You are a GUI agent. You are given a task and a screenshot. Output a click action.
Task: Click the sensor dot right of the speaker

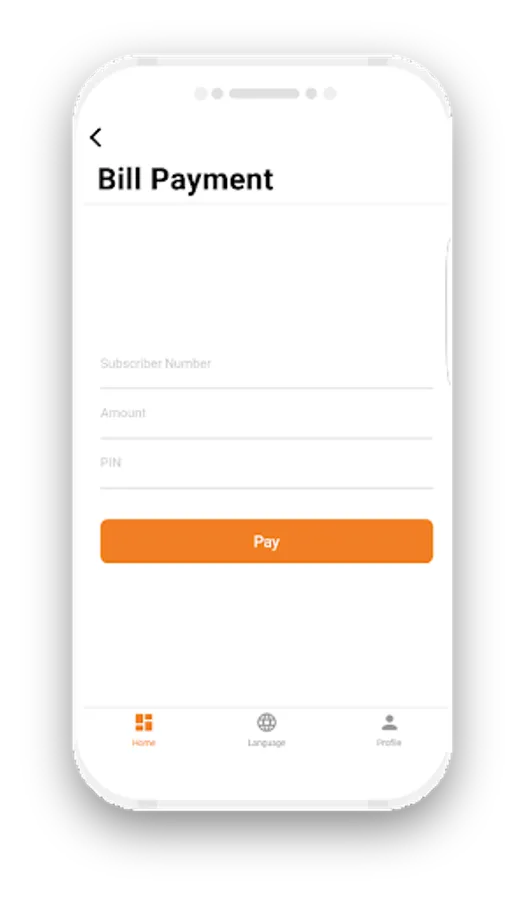pyautogui.click(x=311, y=94)
